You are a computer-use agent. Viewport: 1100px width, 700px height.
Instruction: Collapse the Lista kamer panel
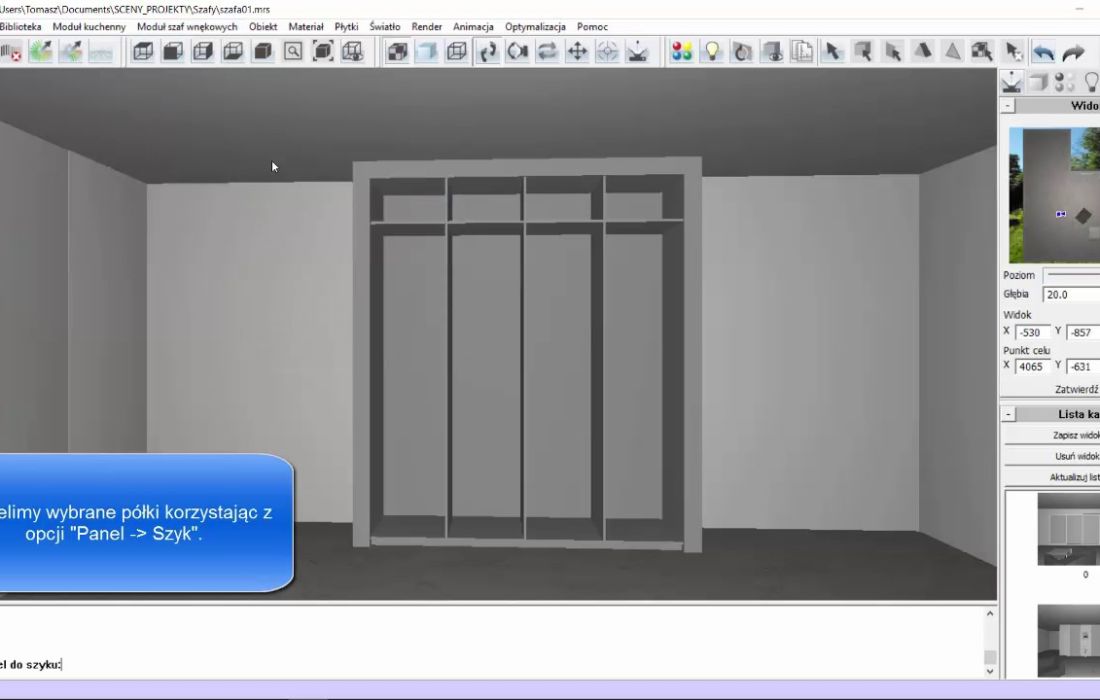coord(1008,414)
